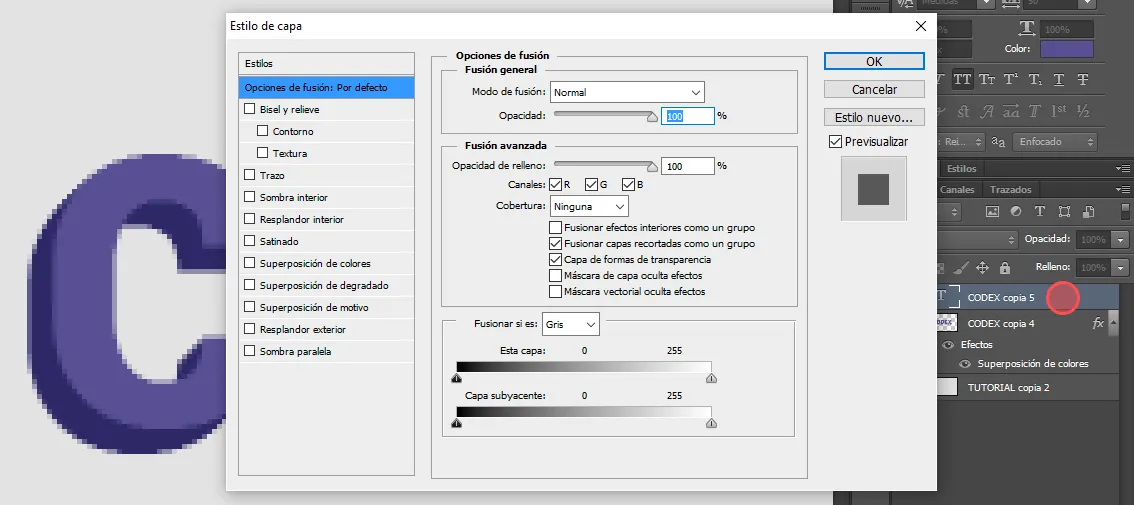
Task: Select Opciones de fusión: Por defecto
Action: coord(326,88)
